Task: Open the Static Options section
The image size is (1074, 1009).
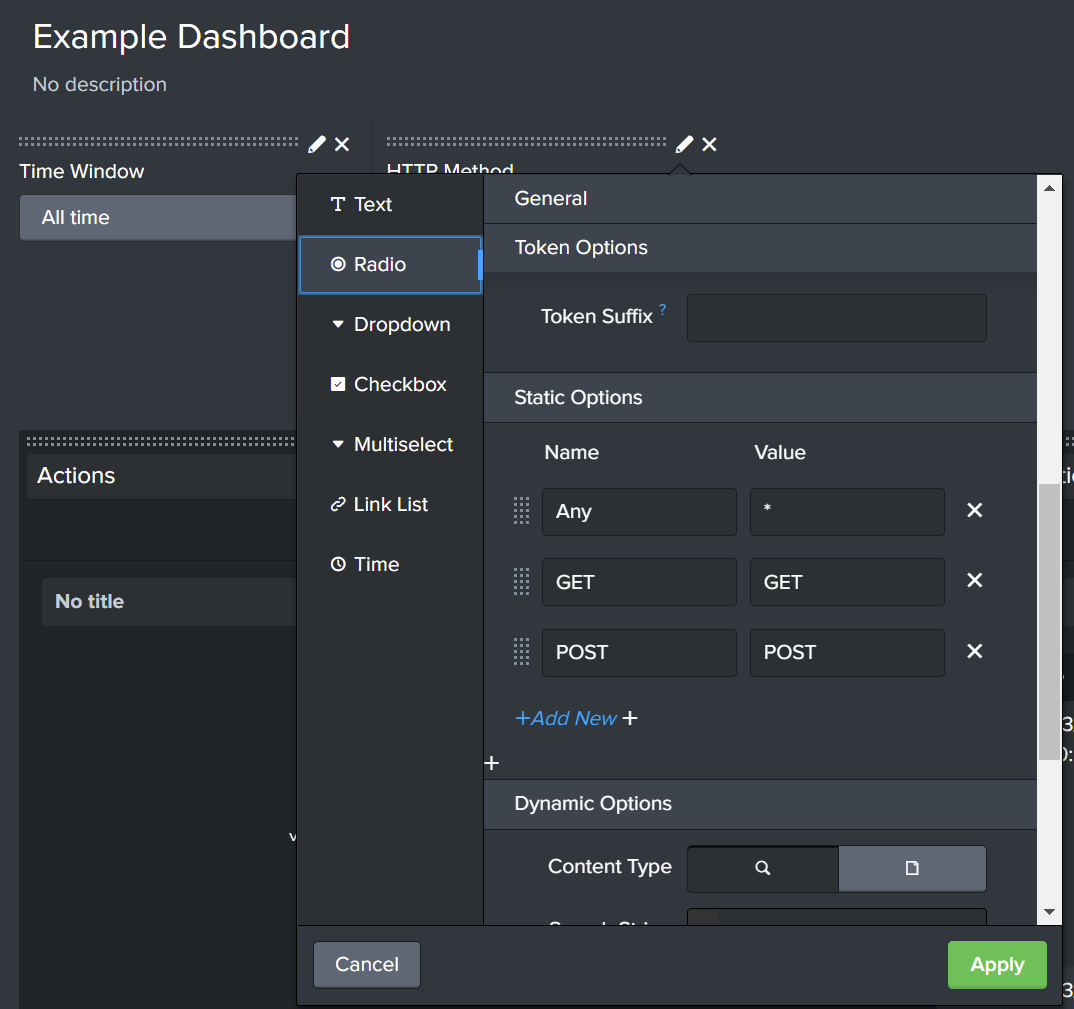Action: pos(577,397)
